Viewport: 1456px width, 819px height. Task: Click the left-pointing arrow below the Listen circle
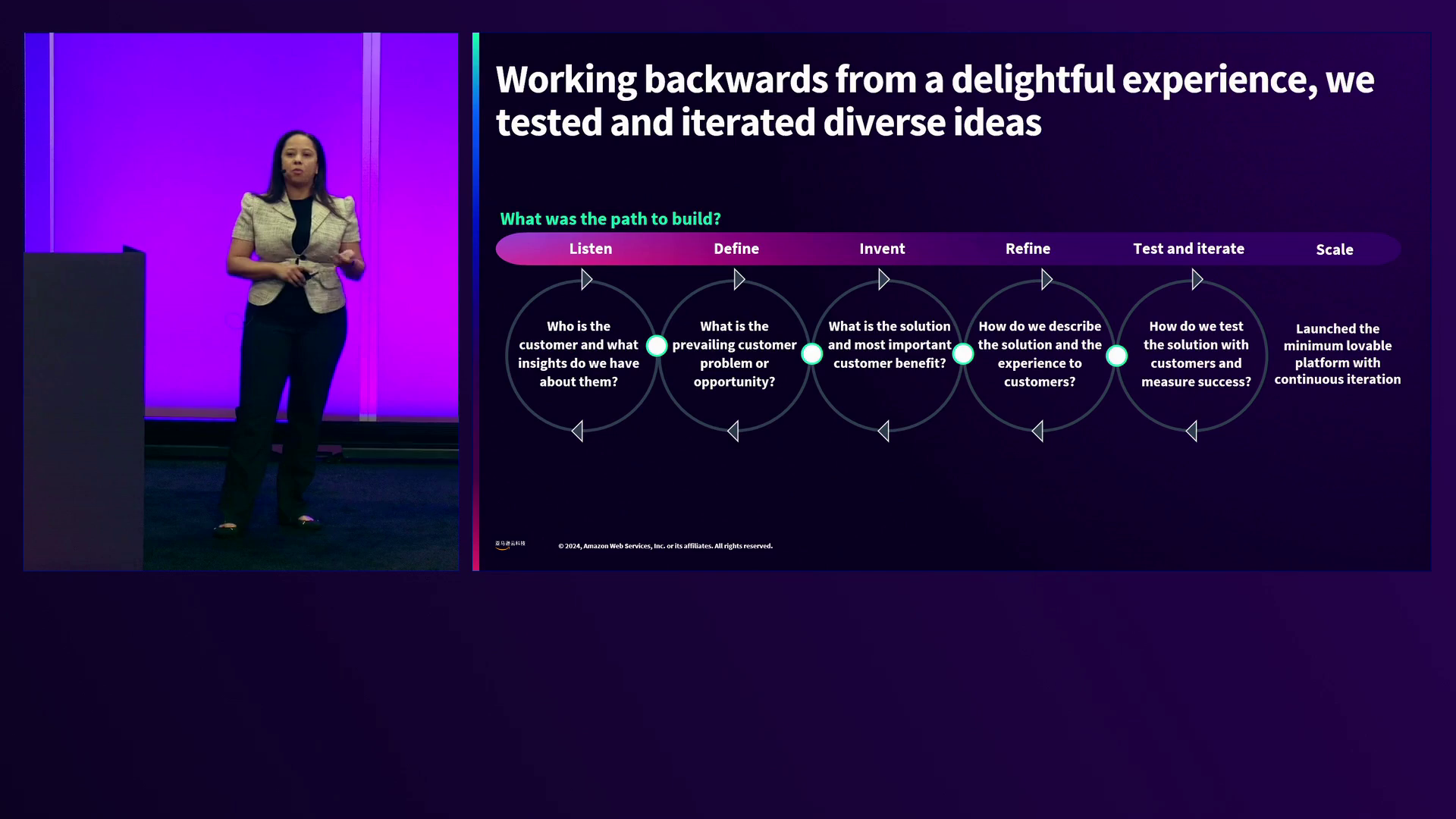pos(578,431)
